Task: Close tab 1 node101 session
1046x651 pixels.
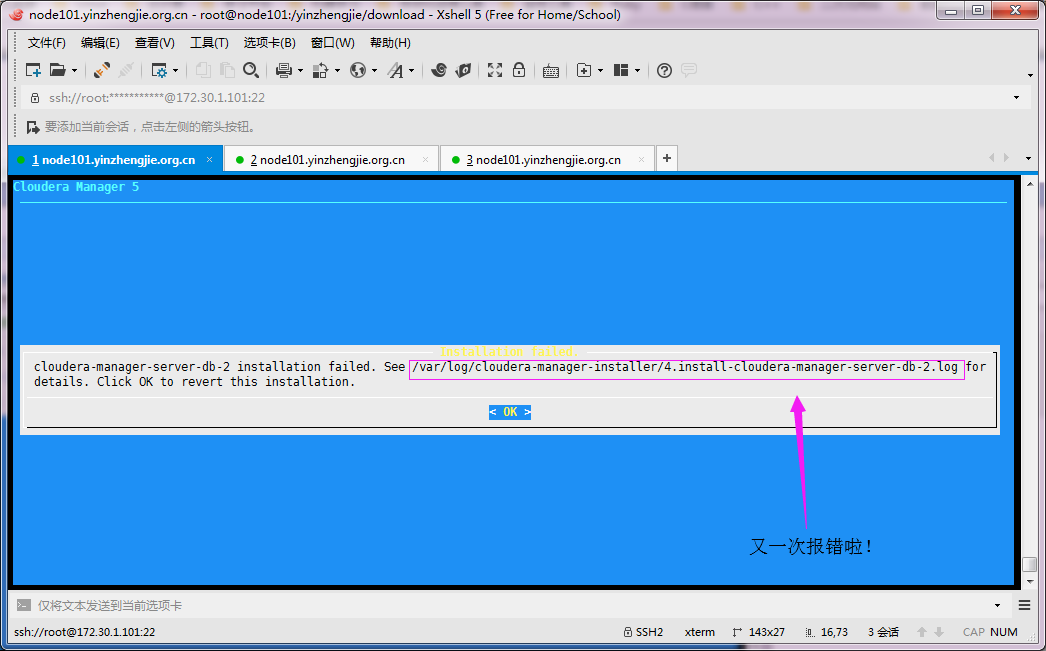Action: point(209,159)
